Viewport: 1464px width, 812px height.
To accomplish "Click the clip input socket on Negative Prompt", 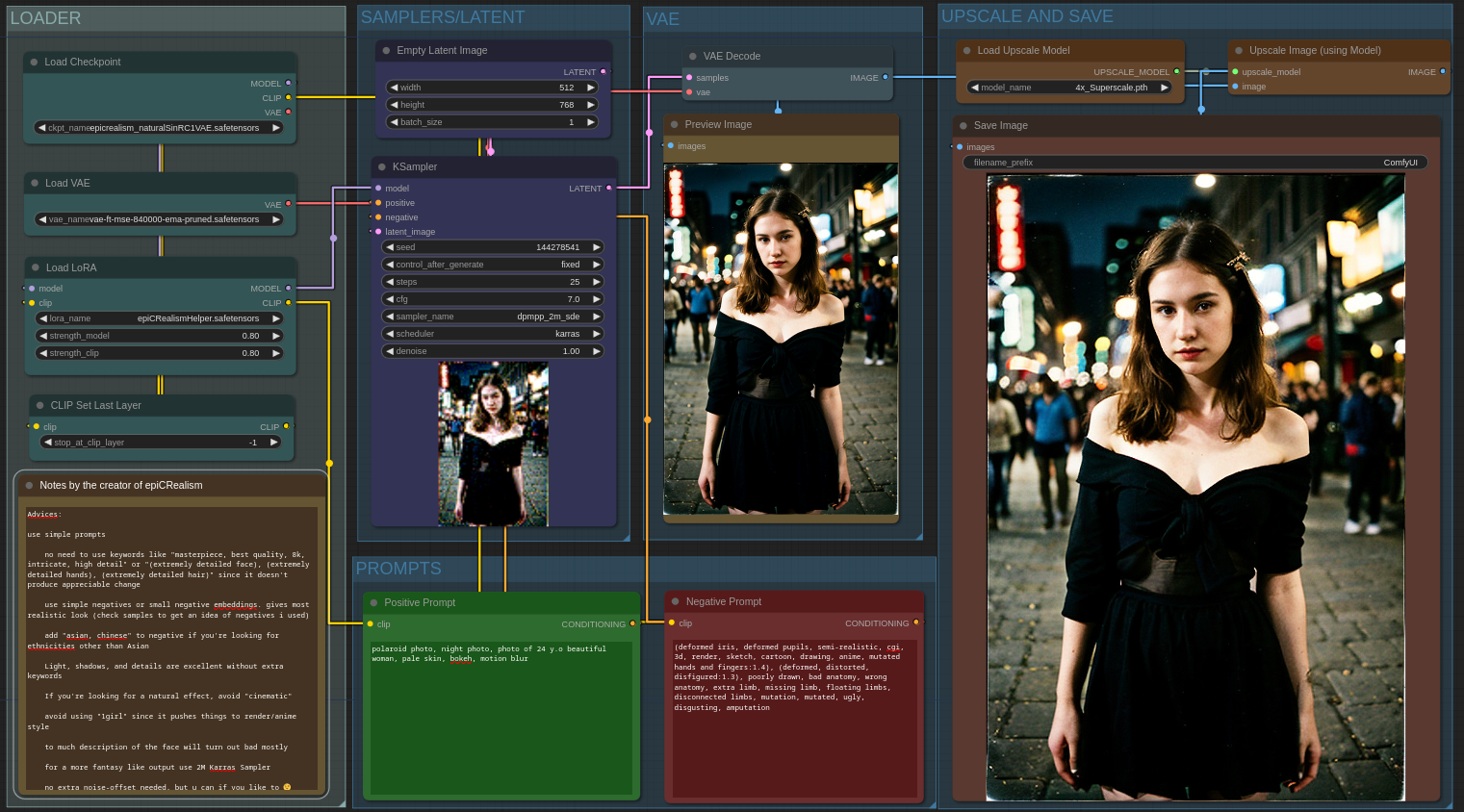I will pyautogui.click(x=672, y=622).
